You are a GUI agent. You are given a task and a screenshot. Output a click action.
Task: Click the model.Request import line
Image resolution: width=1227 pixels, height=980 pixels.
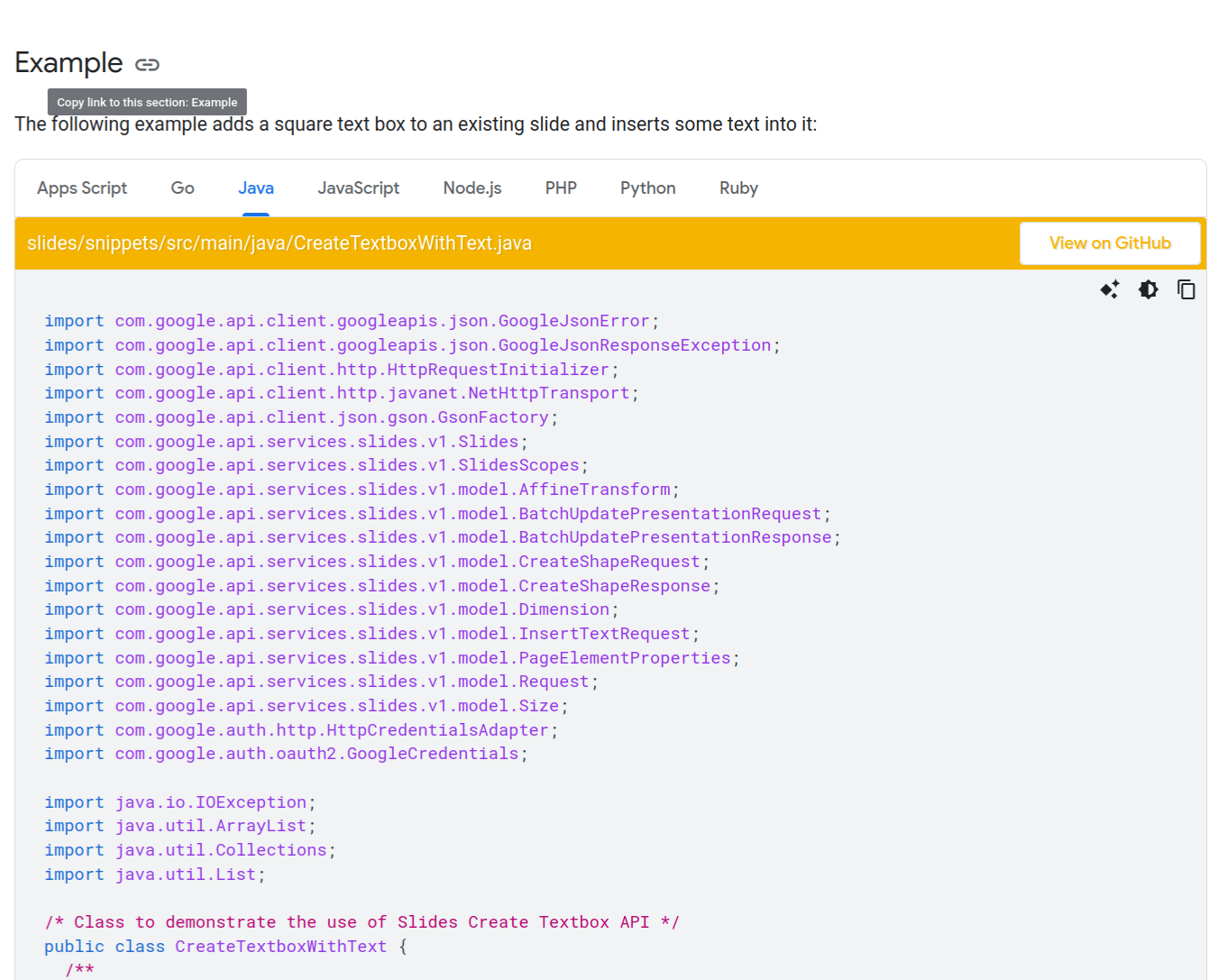point(321,682)
